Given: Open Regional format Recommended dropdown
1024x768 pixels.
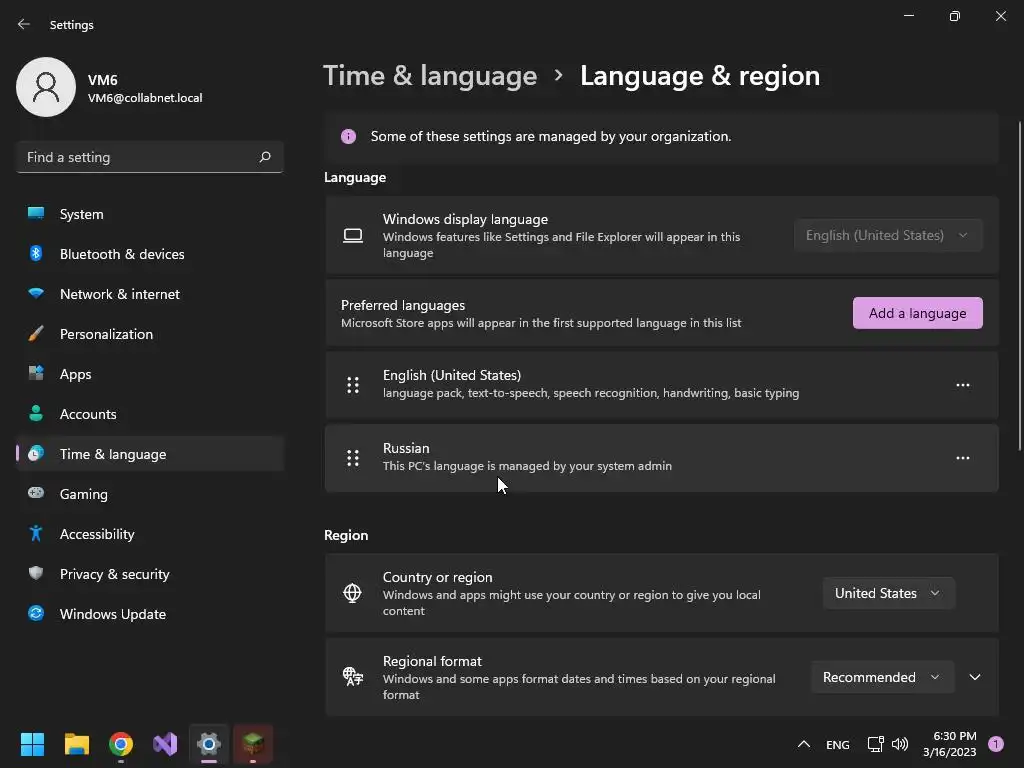Looking at the screenshot, I should (882, 677).
